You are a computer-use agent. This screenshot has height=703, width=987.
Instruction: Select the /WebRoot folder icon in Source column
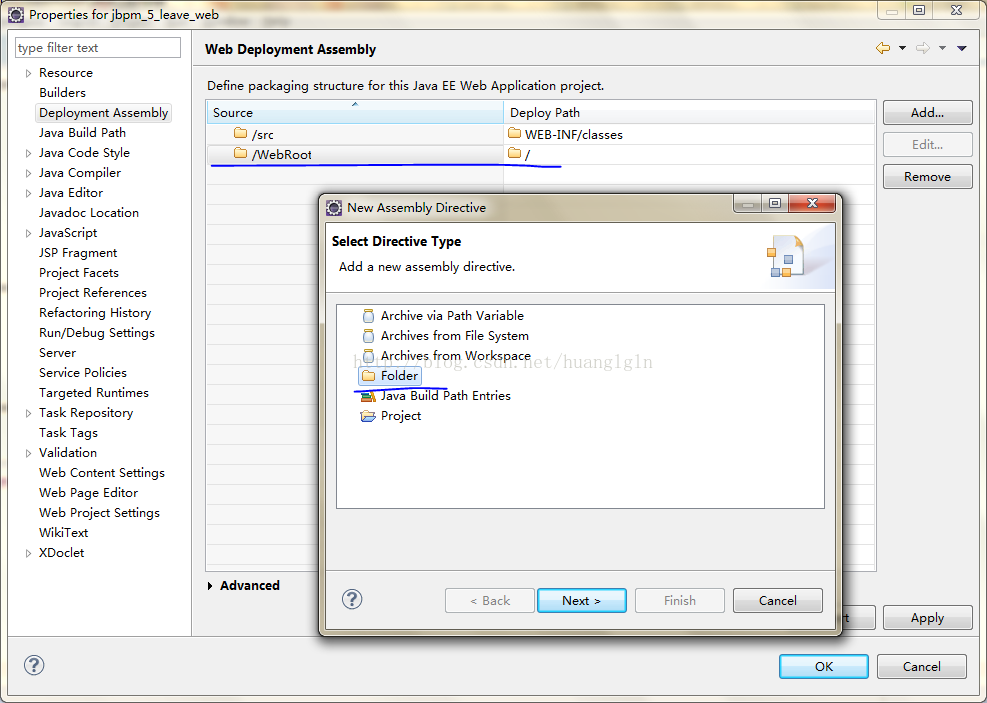(240, 153)
